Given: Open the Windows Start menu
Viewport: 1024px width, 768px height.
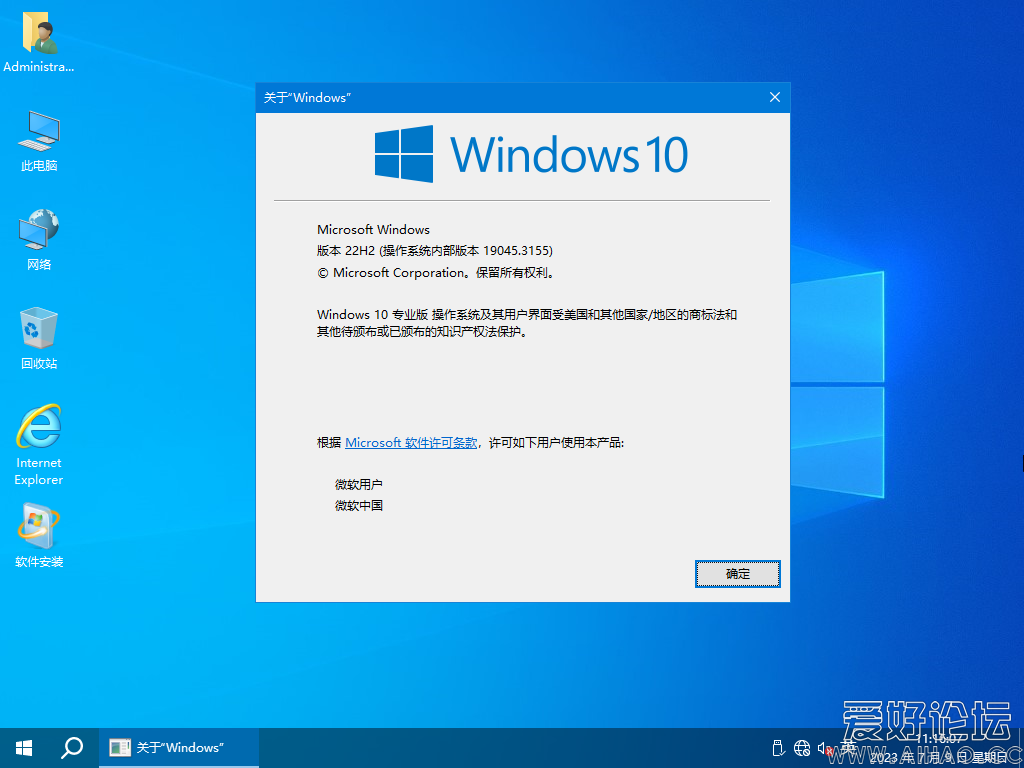Looking at the screenshot, I should click(24, 748).
